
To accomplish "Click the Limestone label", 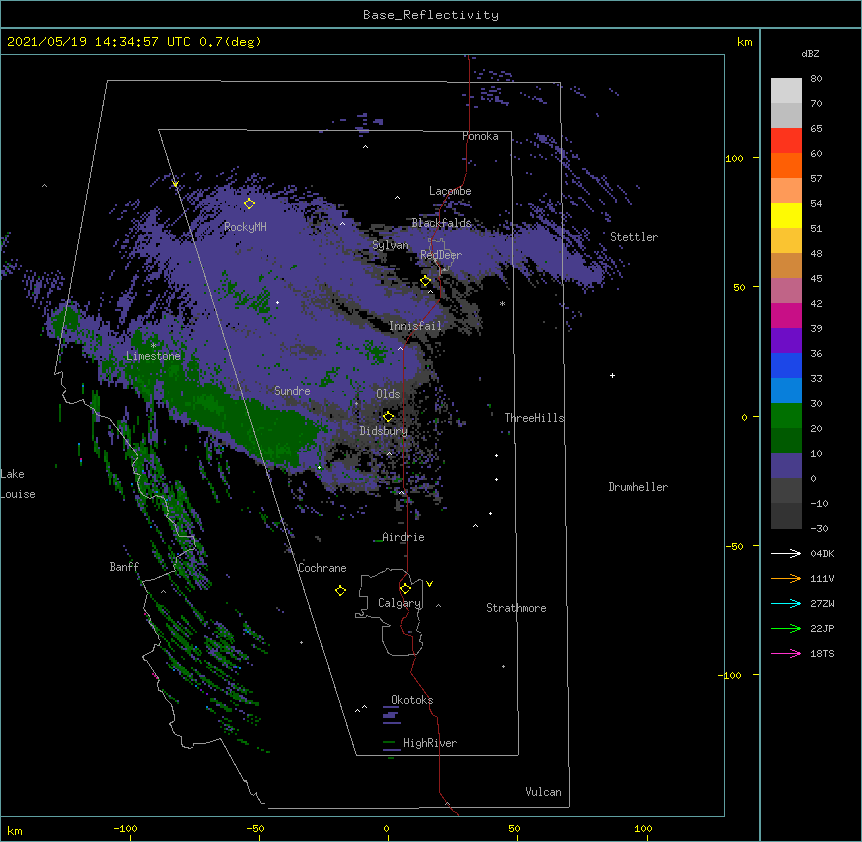I will point(153,356).
